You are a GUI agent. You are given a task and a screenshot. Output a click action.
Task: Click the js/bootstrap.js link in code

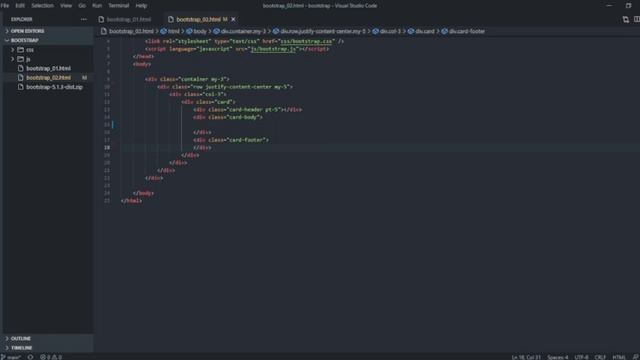(x=273, y=49)
